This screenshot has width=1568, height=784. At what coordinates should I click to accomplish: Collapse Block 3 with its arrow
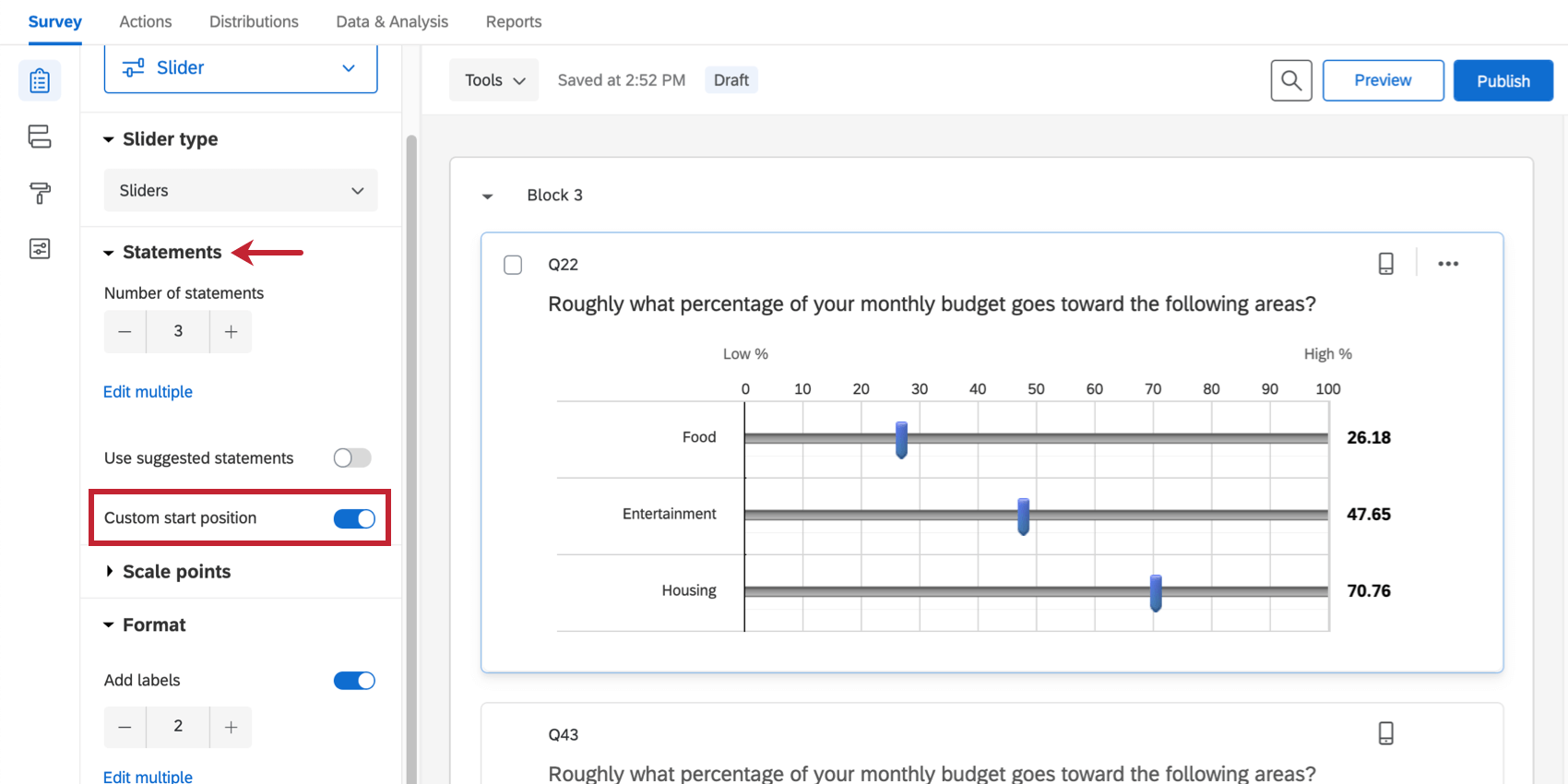(488, 196)
